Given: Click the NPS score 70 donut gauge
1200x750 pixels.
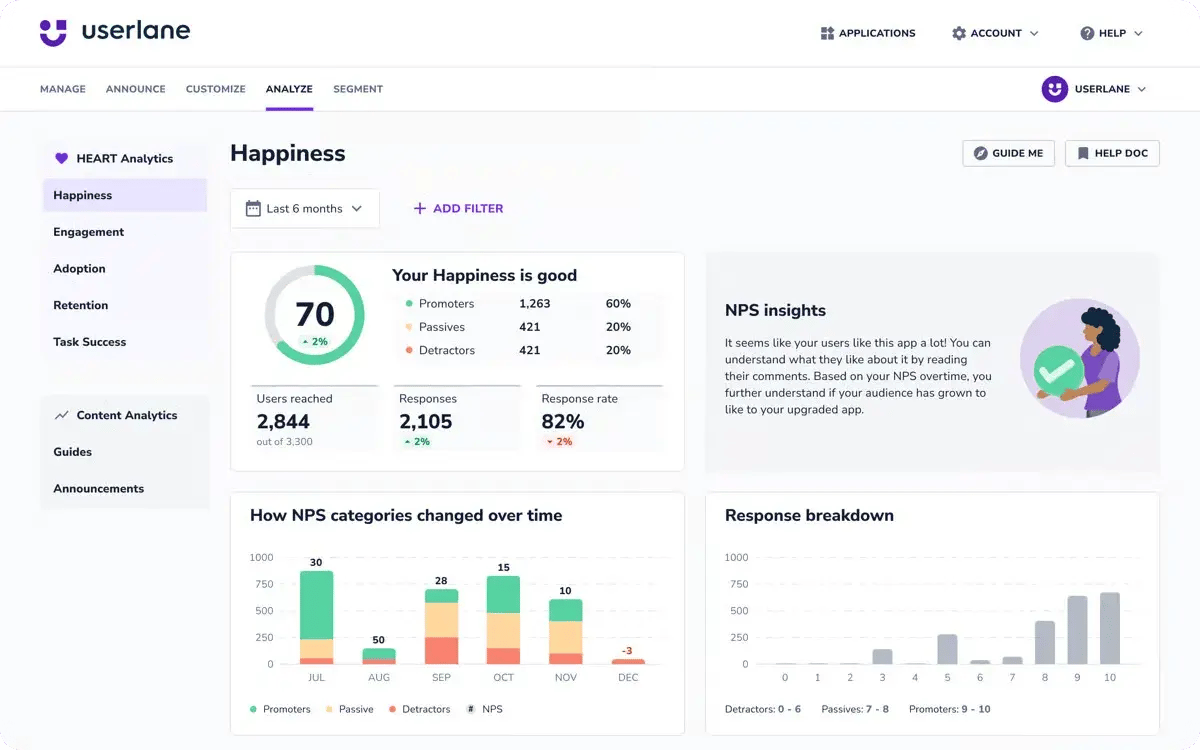Looking at the screenshot, I should 315,315.
